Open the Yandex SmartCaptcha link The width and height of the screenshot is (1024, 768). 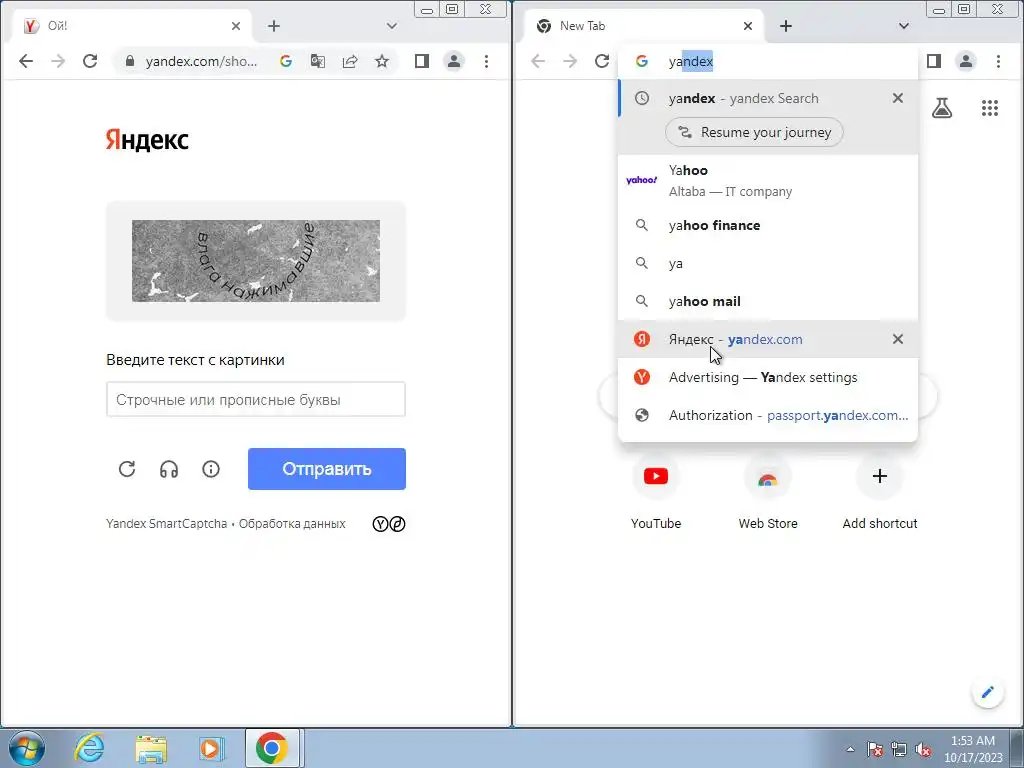167,524
